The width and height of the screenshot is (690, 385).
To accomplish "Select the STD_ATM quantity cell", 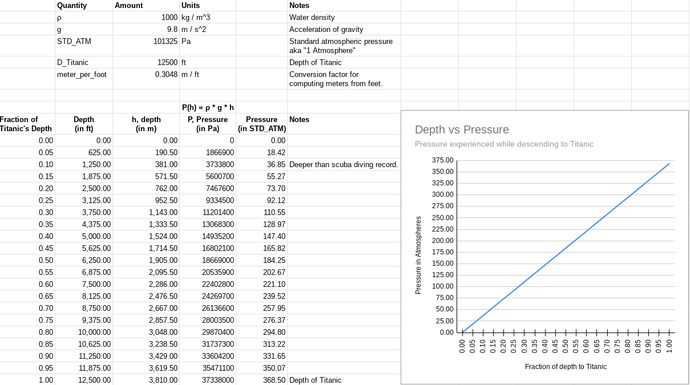I will tap(84, 46).
